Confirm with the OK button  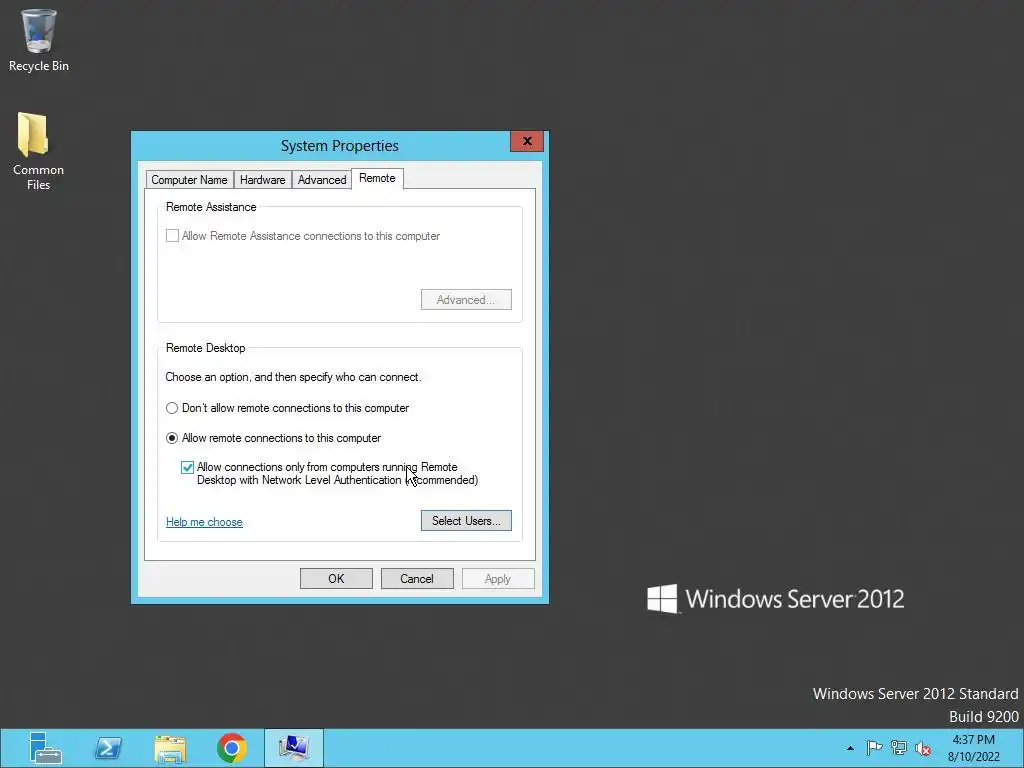[x=336, y=579]
